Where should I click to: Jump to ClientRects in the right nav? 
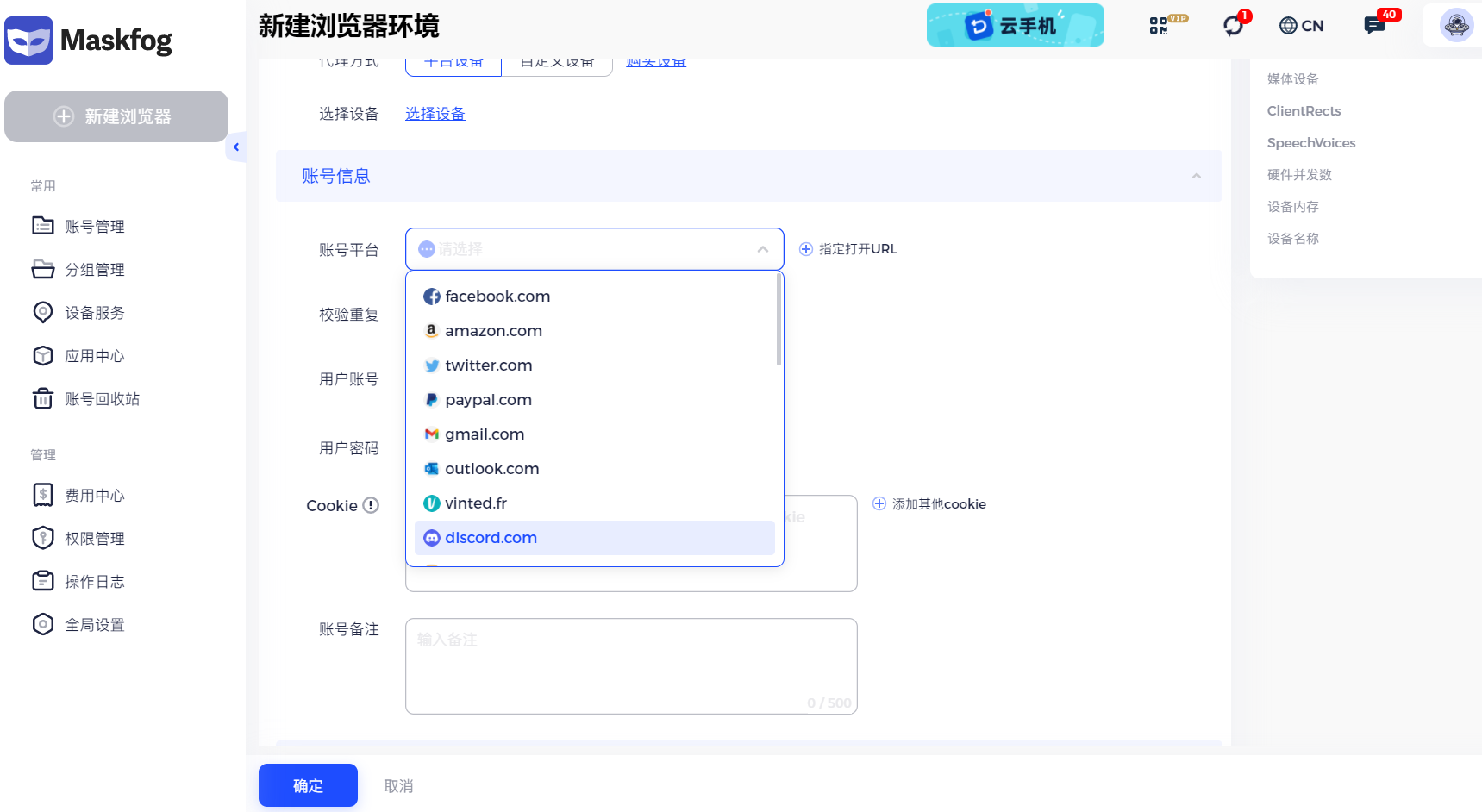coord(1304,111)
